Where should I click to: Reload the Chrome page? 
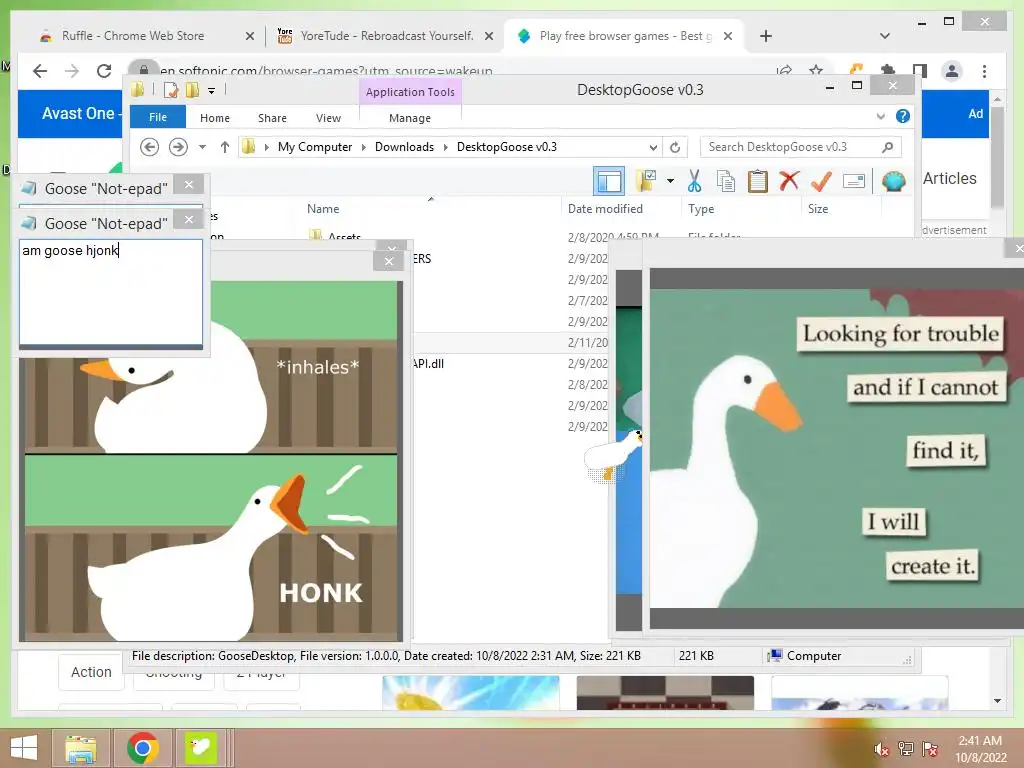(x=104, y=71)
